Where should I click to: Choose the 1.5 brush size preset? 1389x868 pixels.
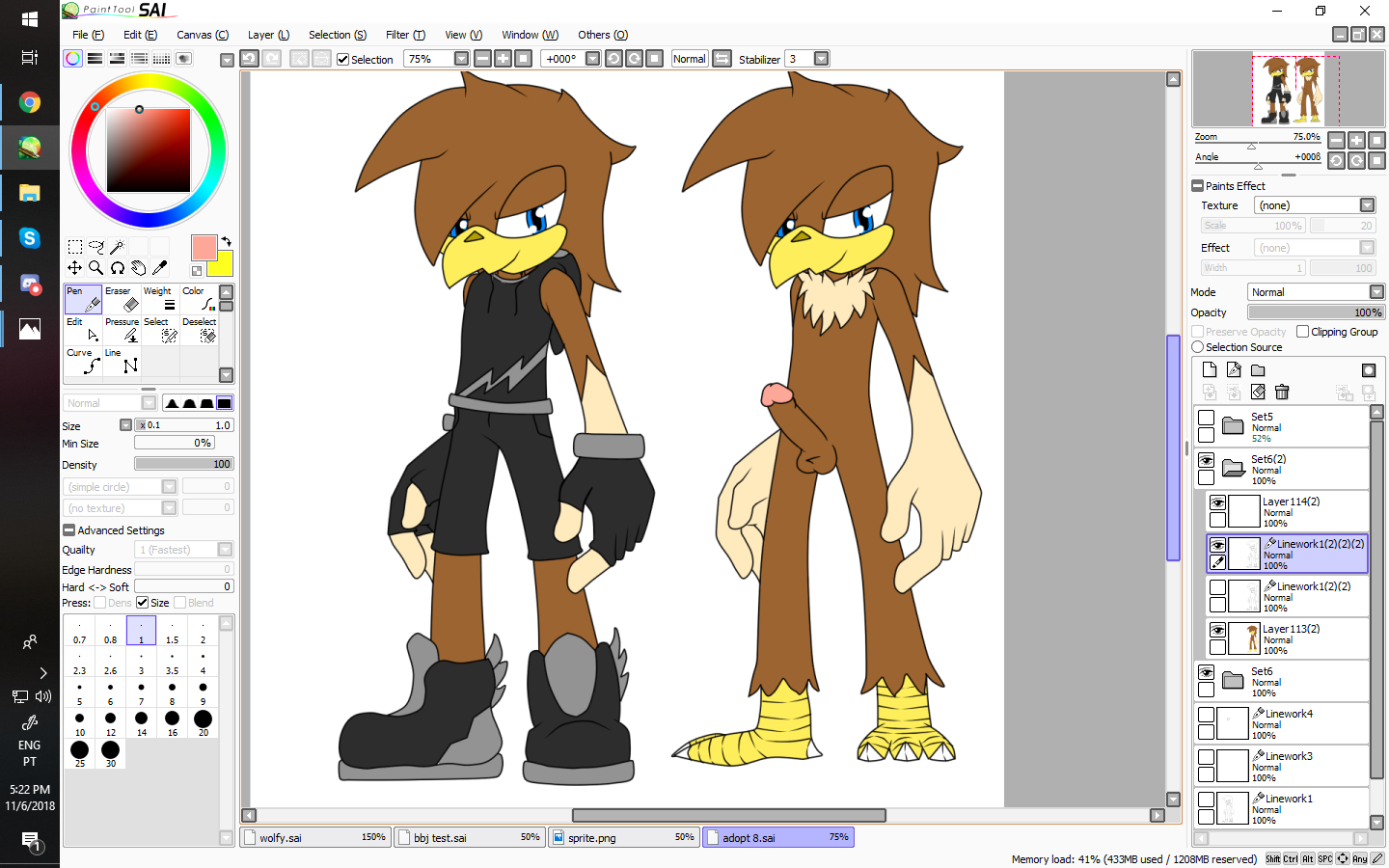point(172,632)
